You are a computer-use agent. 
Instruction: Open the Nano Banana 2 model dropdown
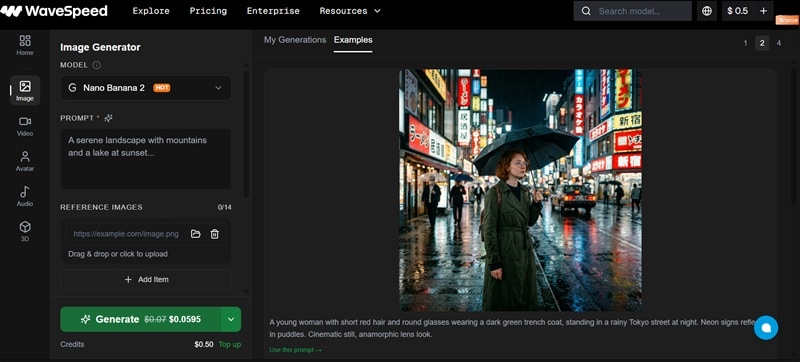[x=145, y=88]
